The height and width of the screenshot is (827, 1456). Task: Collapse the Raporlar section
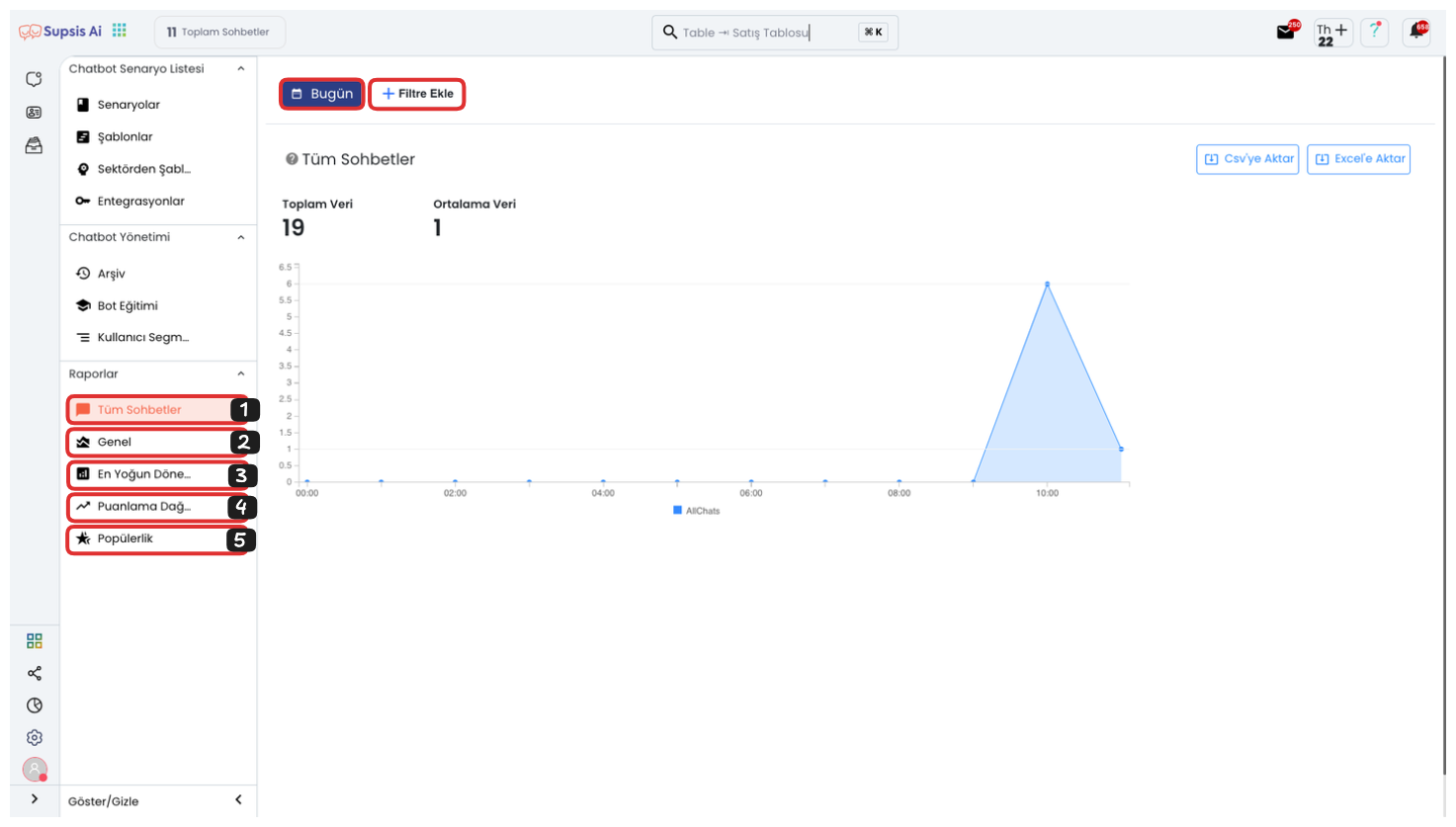(241, 374)
